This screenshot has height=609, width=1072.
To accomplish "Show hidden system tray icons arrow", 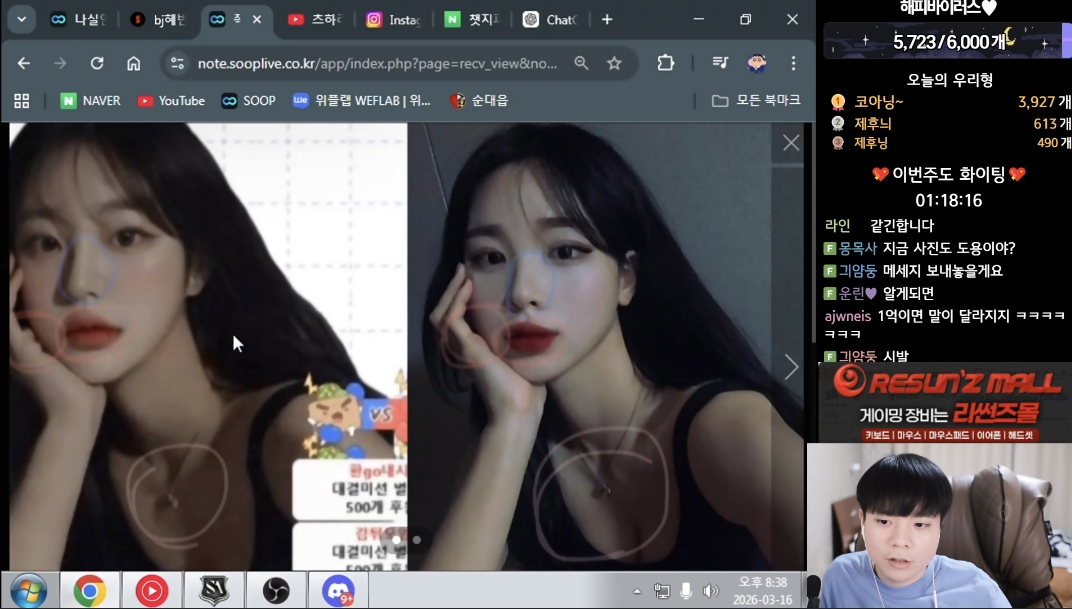I will (637, 591).
